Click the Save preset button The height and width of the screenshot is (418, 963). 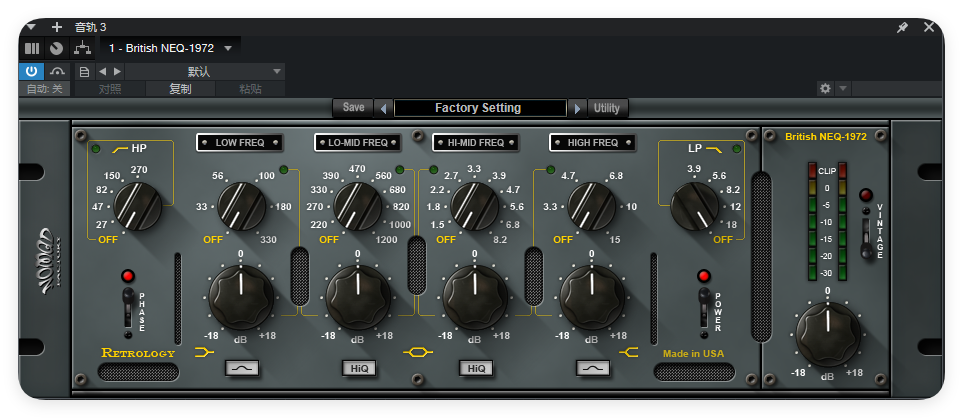point(353,107)
